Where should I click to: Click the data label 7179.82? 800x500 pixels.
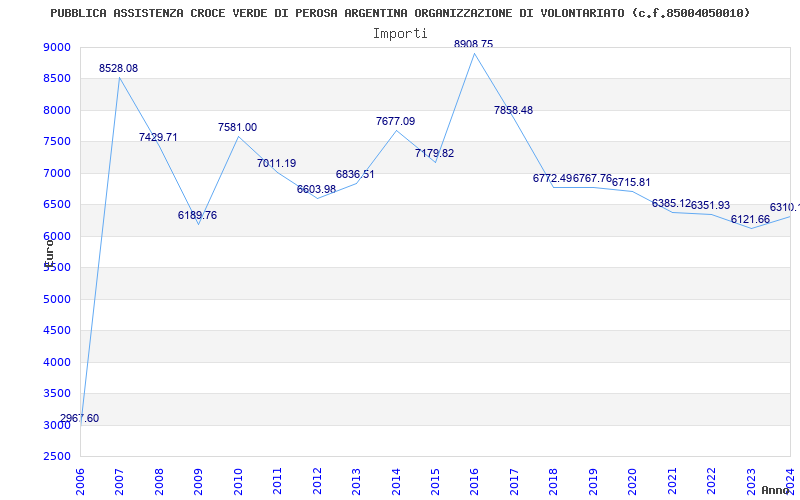click(x=434, y=153)
